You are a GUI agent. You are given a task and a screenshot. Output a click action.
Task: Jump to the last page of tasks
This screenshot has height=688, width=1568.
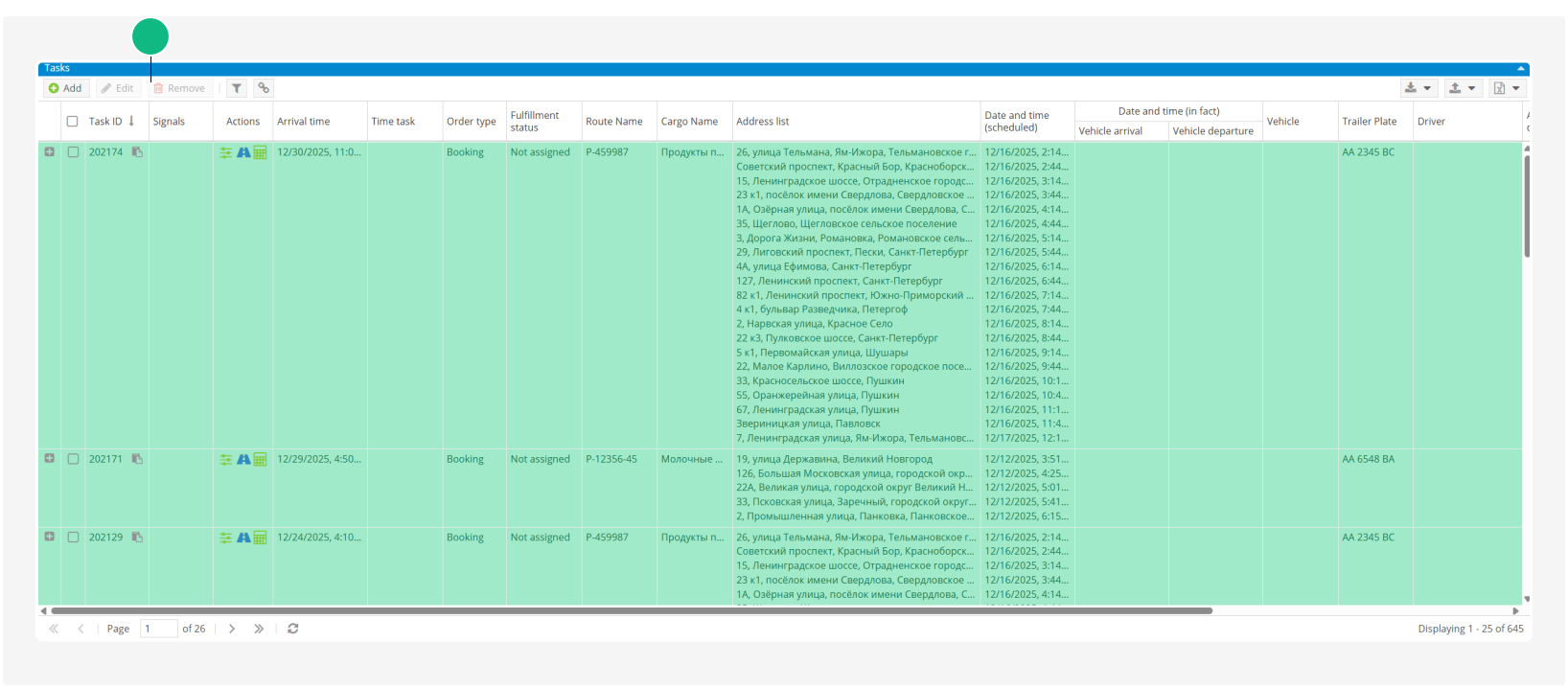259,629
